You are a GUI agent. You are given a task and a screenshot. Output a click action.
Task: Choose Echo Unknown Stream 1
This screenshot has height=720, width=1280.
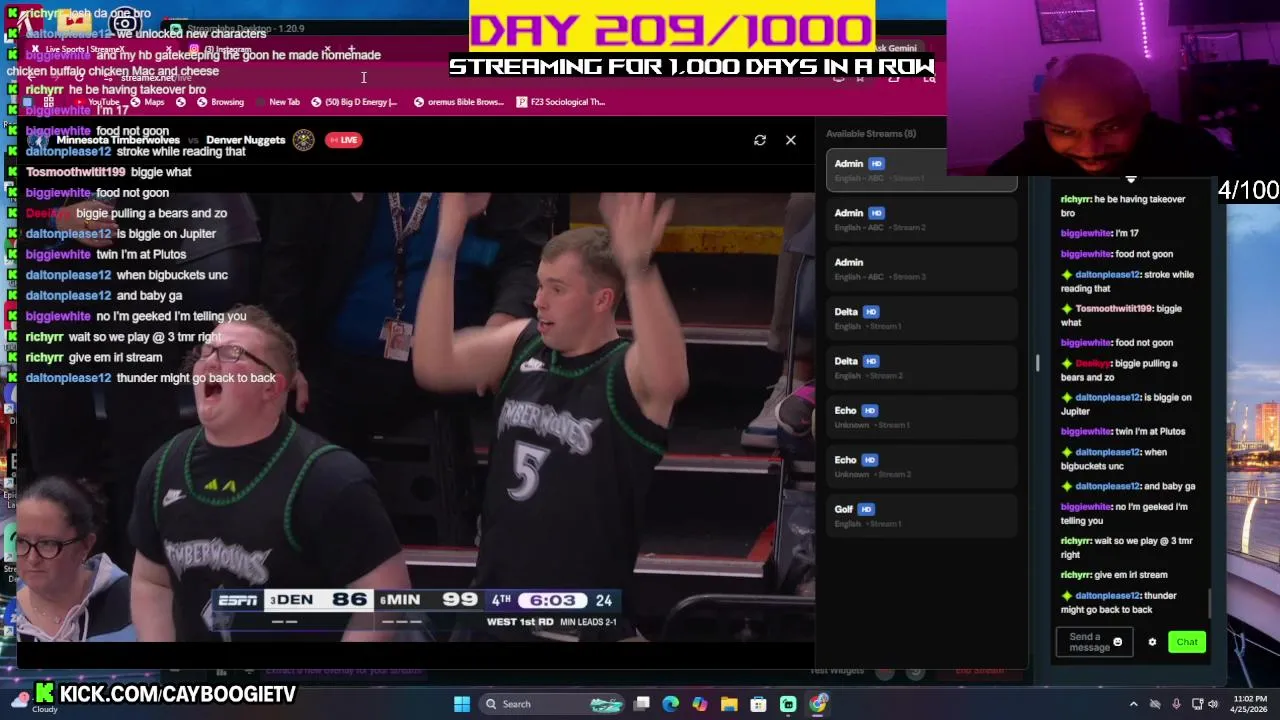click(922, 417)
